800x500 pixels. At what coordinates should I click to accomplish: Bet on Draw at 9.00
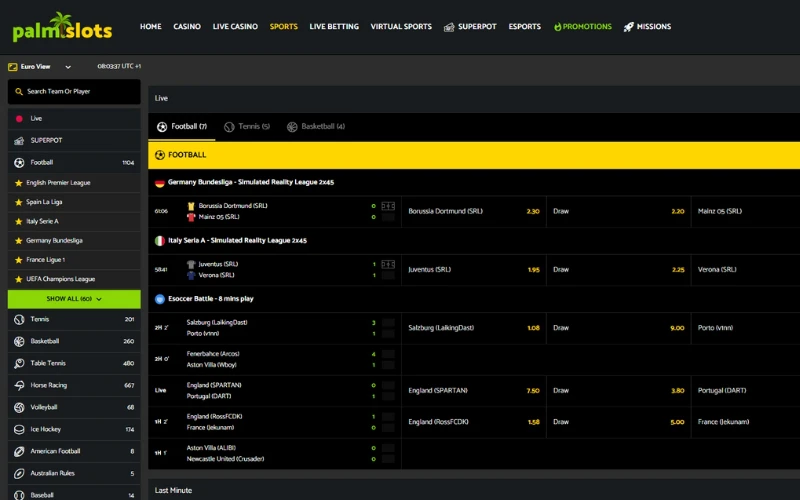click(618, 328)
